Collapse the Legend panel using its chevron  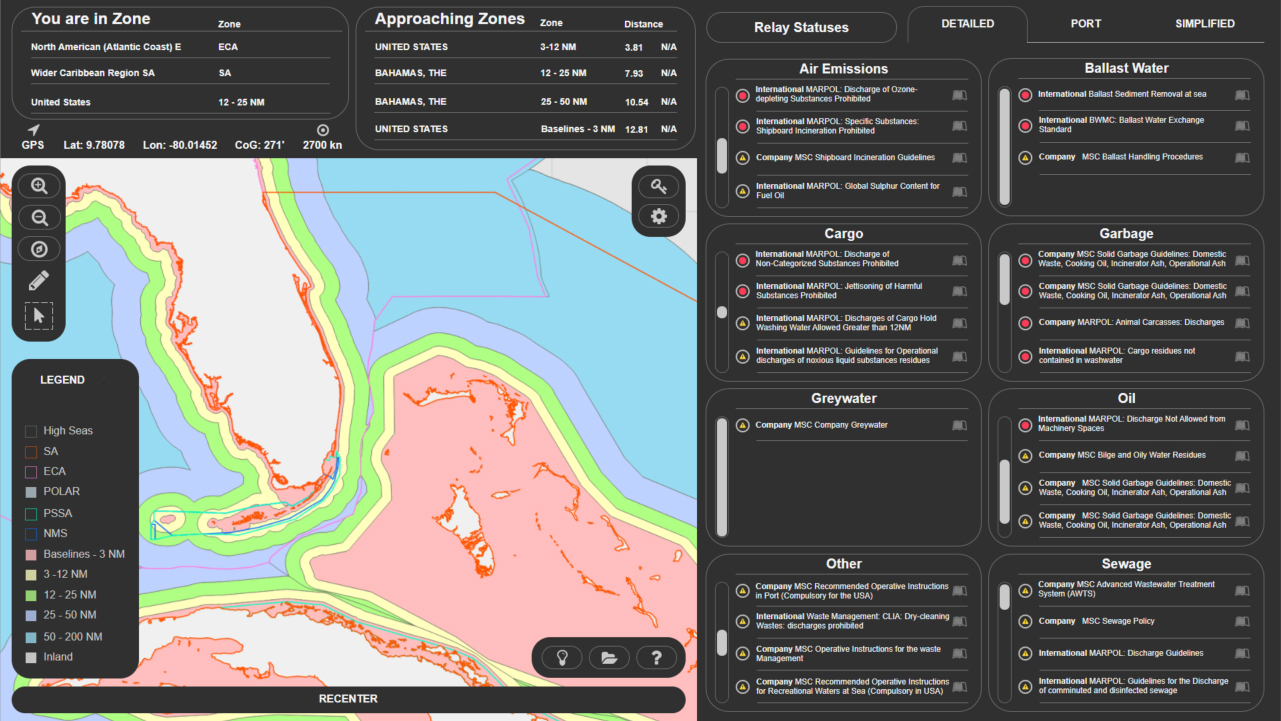pyautogui.click(x=105, y=380)
